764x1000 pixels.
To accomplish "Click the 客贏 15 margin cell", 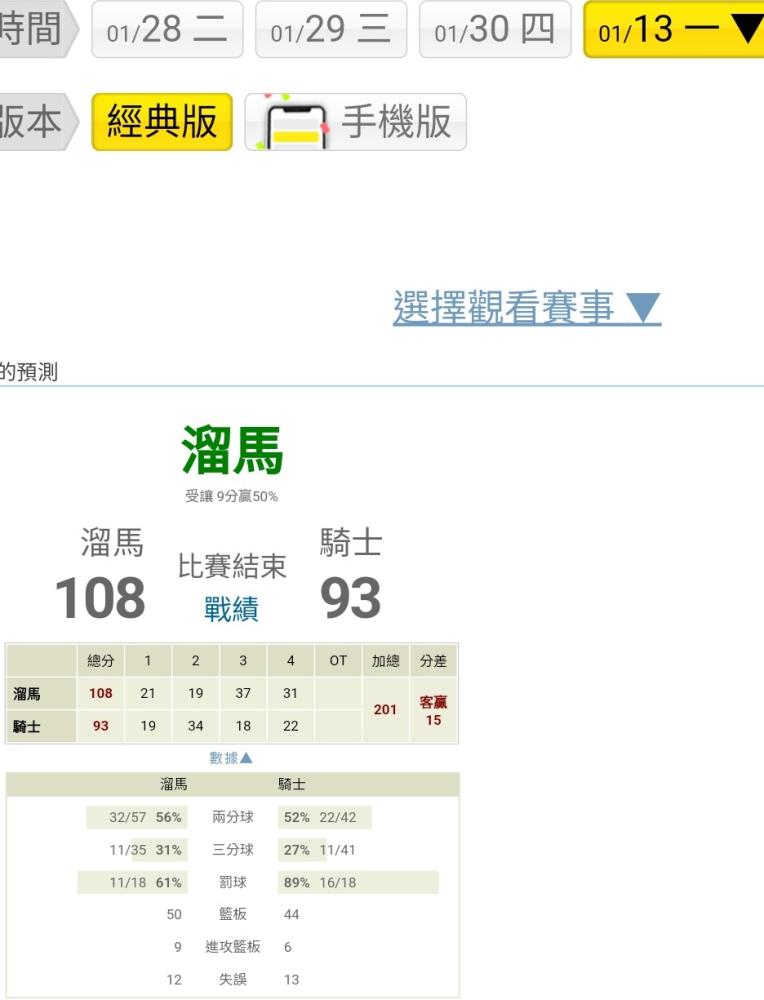I will pyautogui.click(x=433, y=710).
